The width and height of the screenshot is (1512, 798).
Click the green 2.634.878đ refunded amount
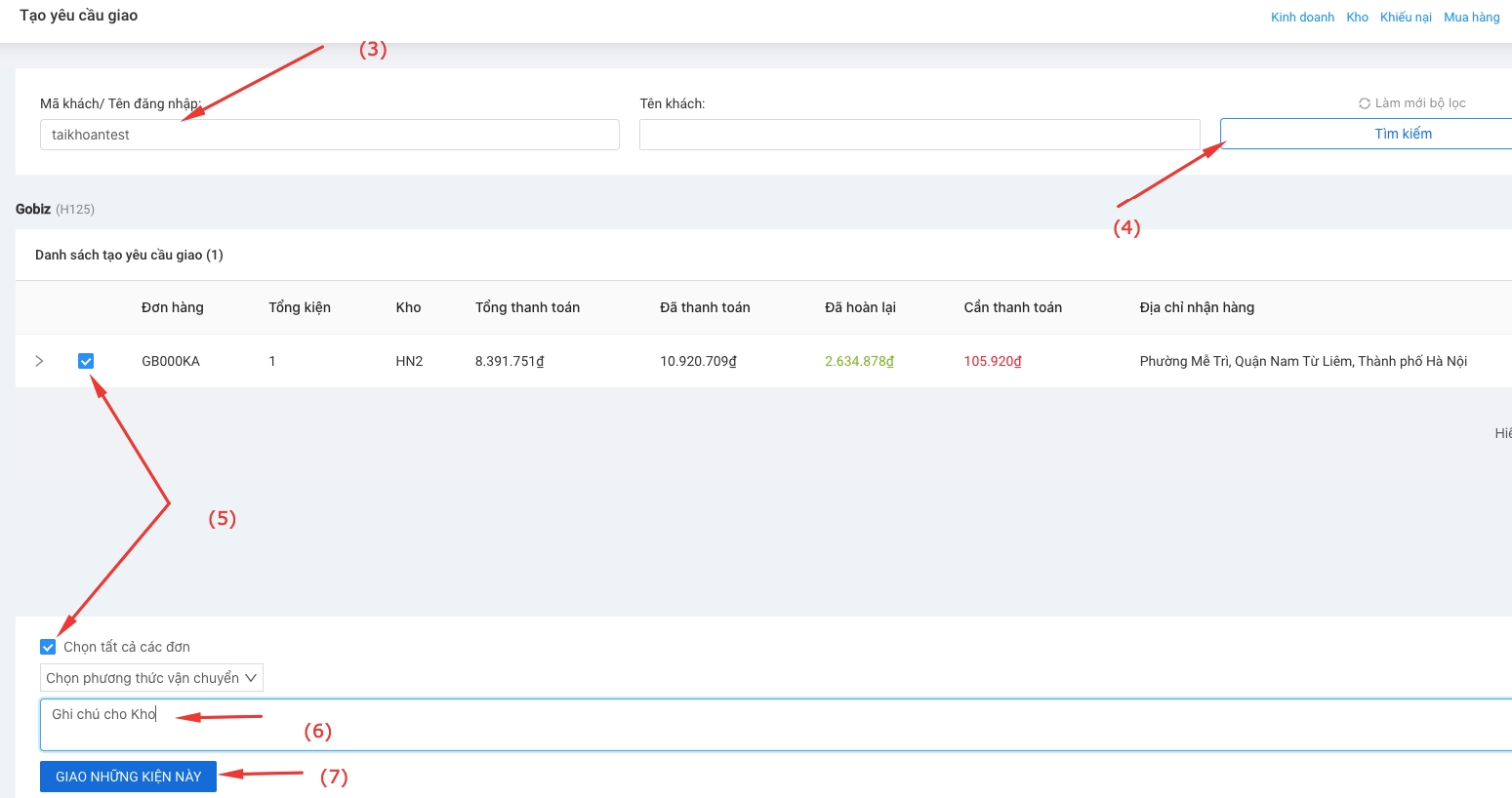coord(859,361)
